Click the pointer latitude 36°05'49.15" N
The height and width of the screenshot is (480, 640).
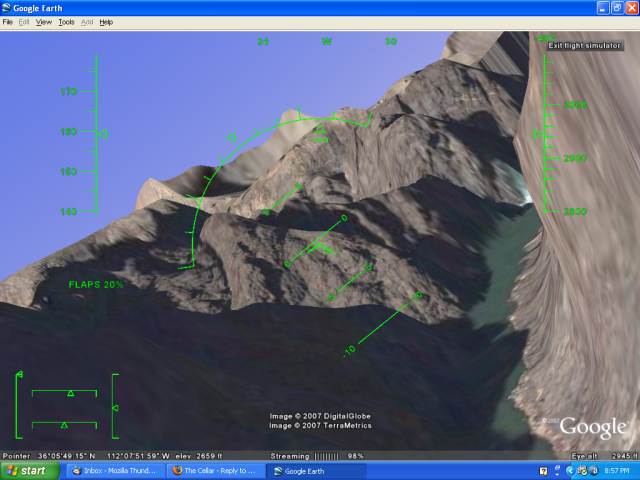coord(67,456)
